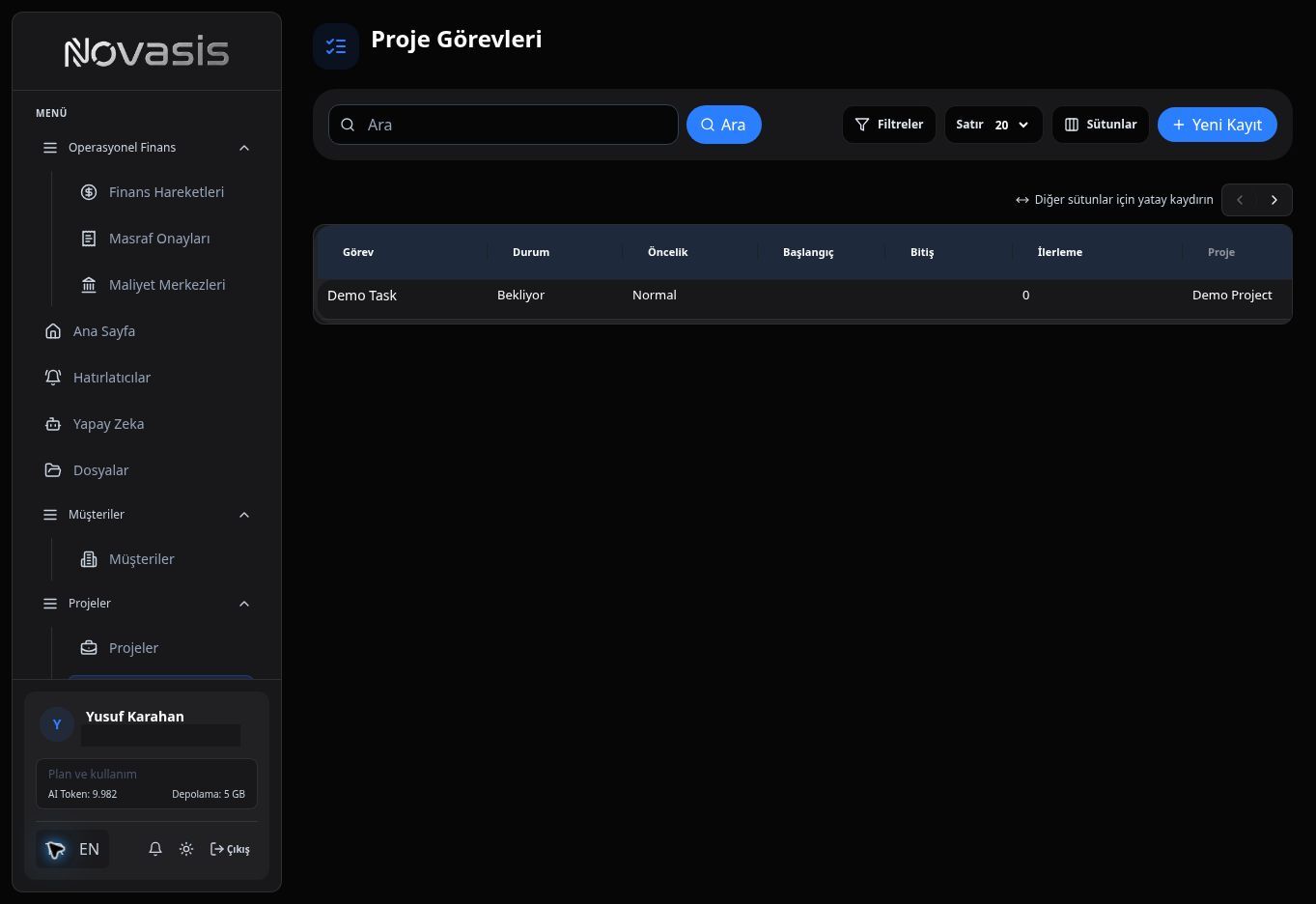Viewport: 1316px width, 904px height.
Task: Click the Normal priority cell
Action: (x=655, y=296)
